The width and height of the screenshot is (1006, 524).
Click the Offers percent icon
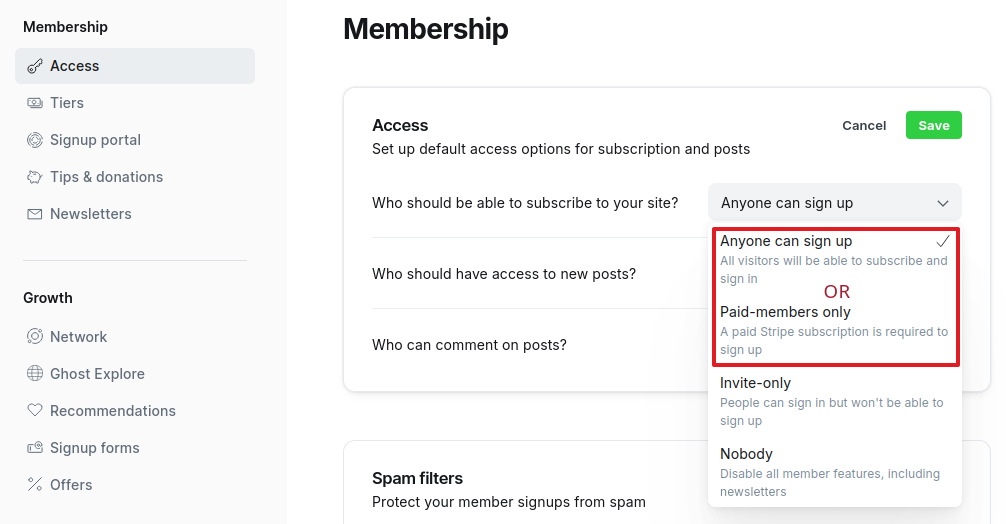(x=35, y=485)
